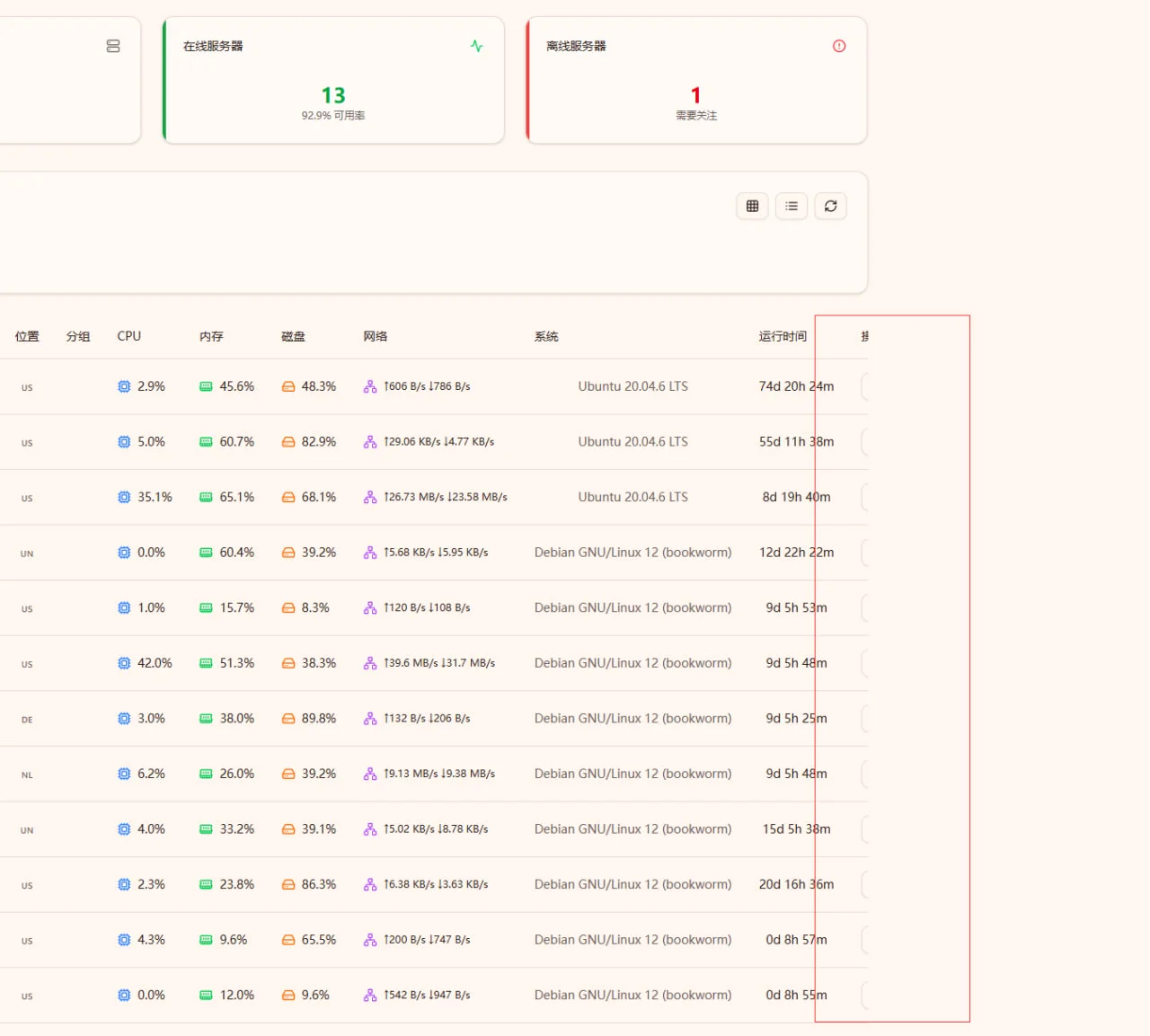1150x1036 pixels.
Task: Open the 在线服务器 summary card
Action: [x=333, y=80]
